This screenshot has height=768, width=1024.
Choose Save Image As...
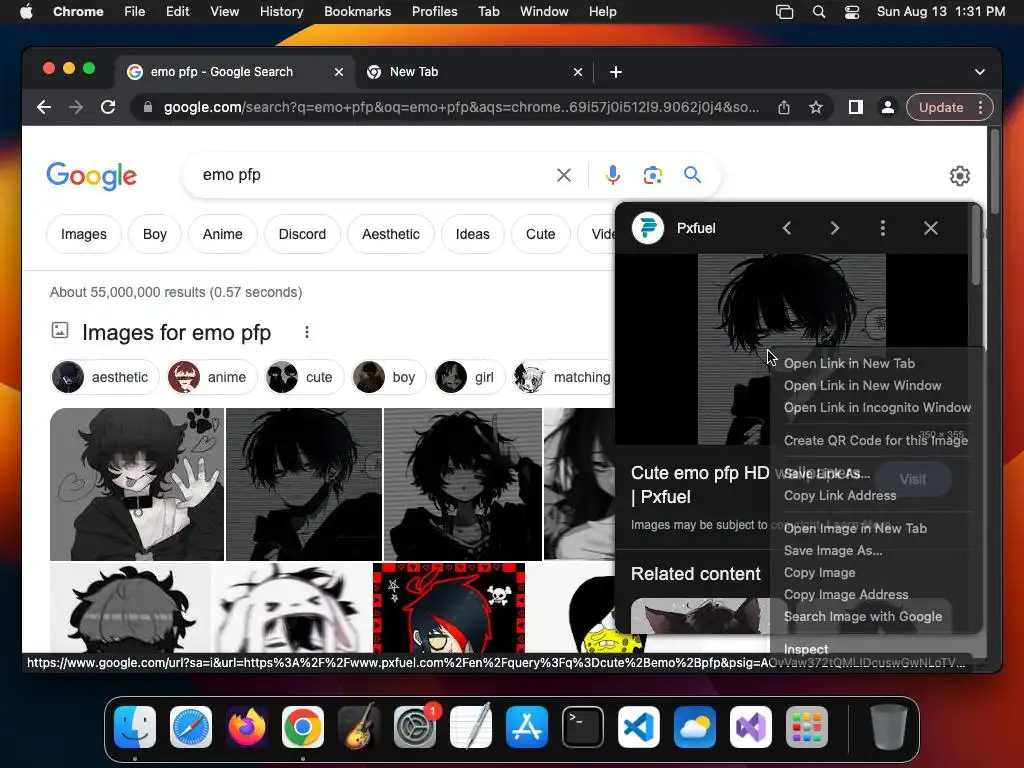coord(833,551)
